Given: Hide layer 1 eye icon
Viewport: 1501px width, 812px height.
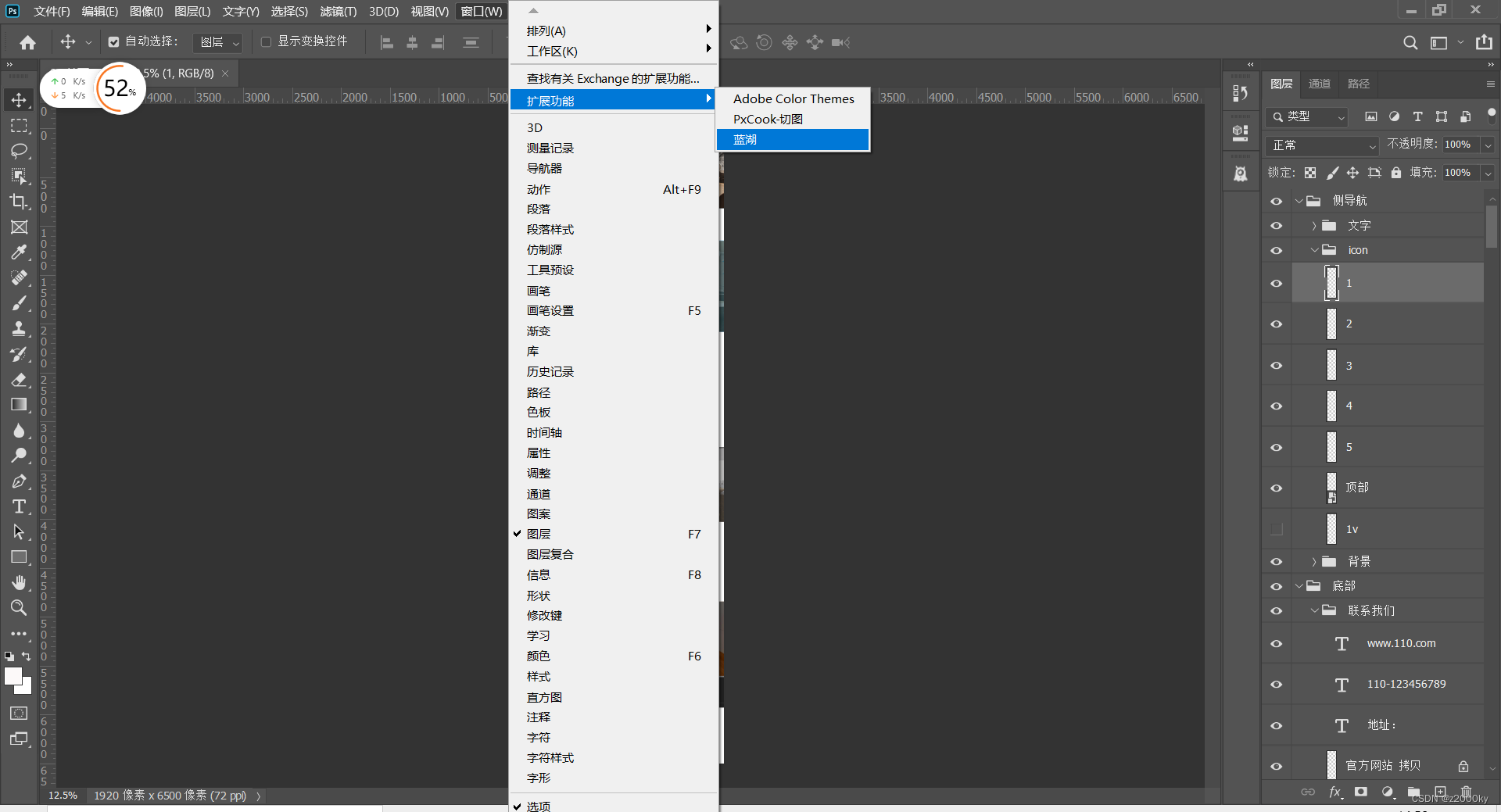Looking at the screenshot, I should [x=1277, y=283].
